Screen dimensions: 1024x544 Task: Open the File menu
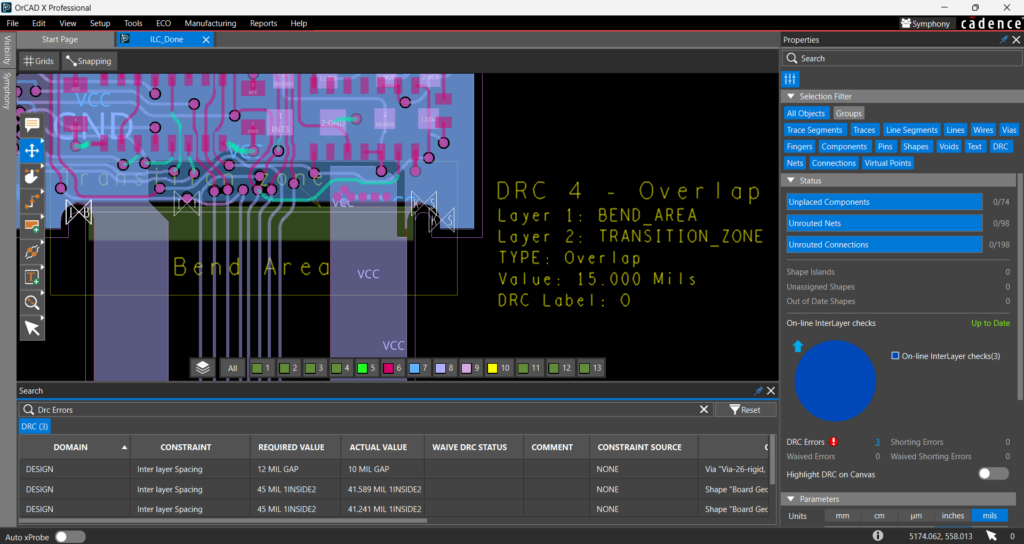(x=12, y=23)
